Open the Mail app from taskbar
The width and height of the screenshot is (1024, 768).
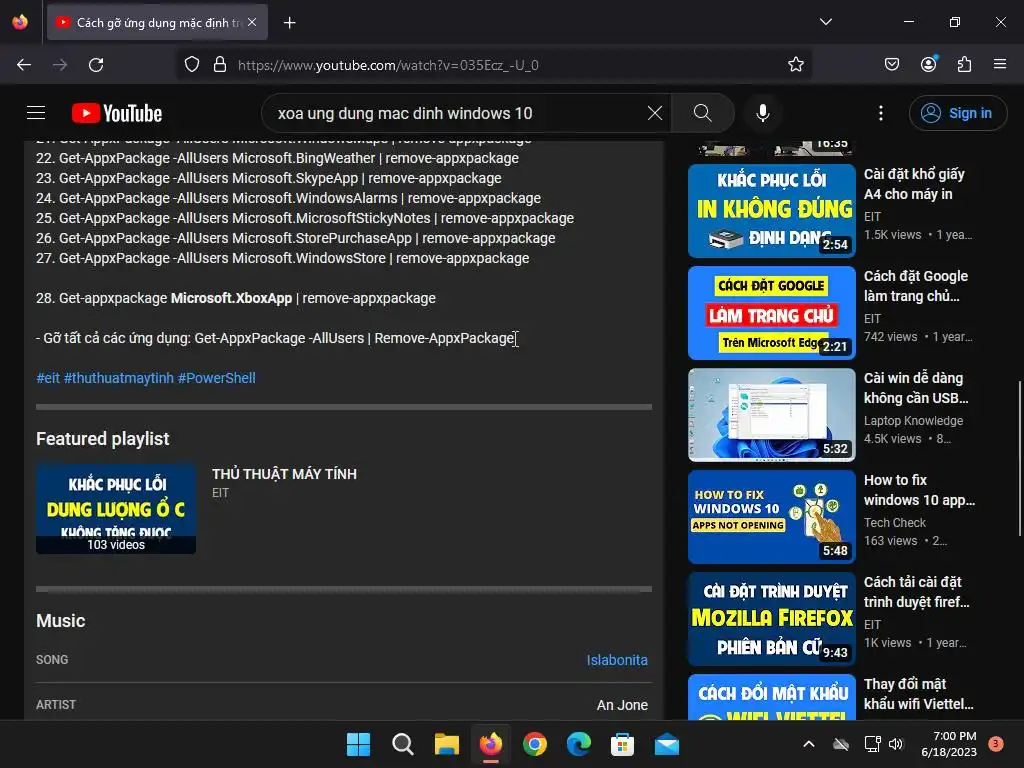click(667, 744)
